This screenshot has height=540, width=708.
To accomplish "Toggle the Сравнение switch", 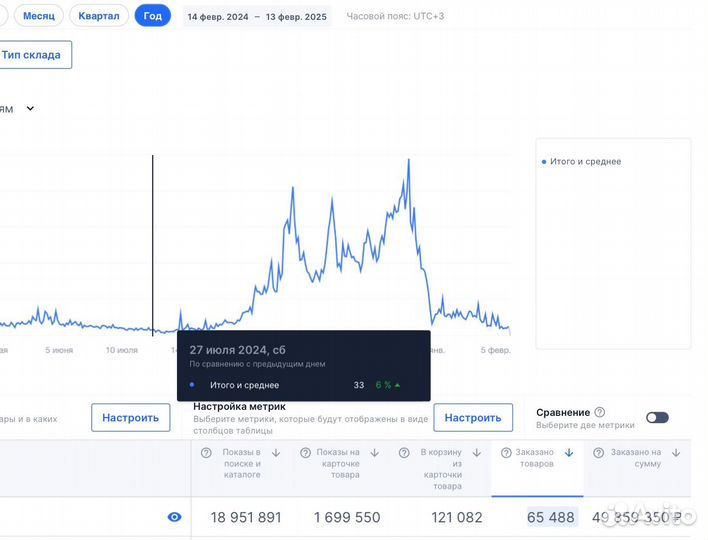I will [657, 417].
